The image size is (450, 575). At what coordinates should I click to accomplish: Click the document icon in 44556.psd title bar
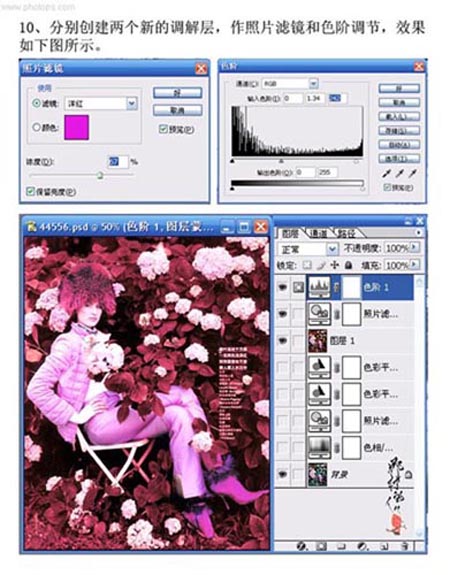32,226
